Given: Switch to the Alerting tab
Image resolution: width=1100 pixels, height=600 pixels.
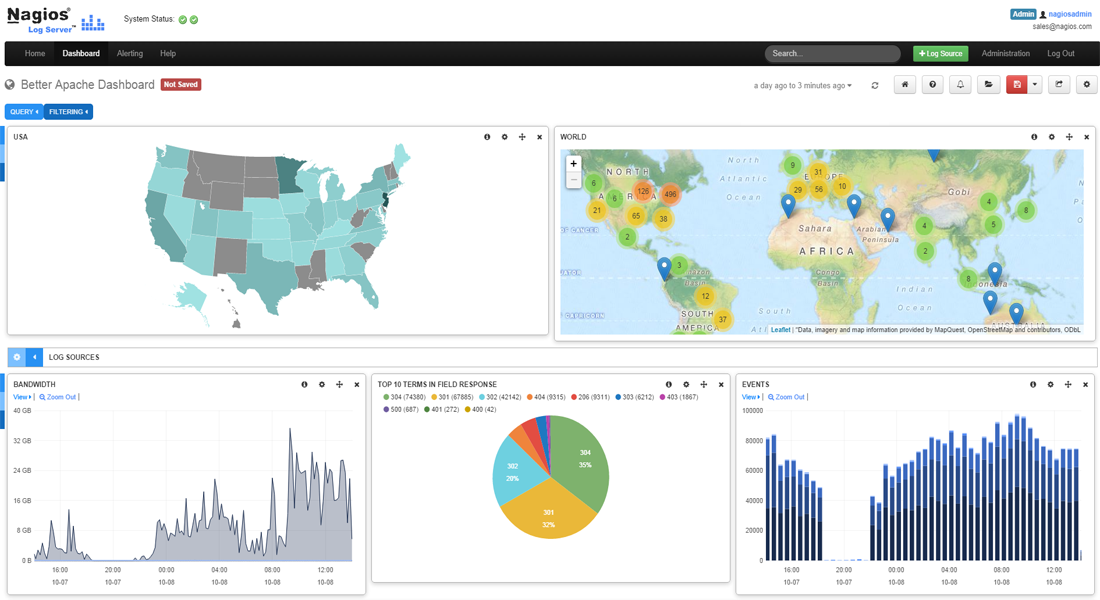Looking at the screenshot, I should [x=129, y=53].
